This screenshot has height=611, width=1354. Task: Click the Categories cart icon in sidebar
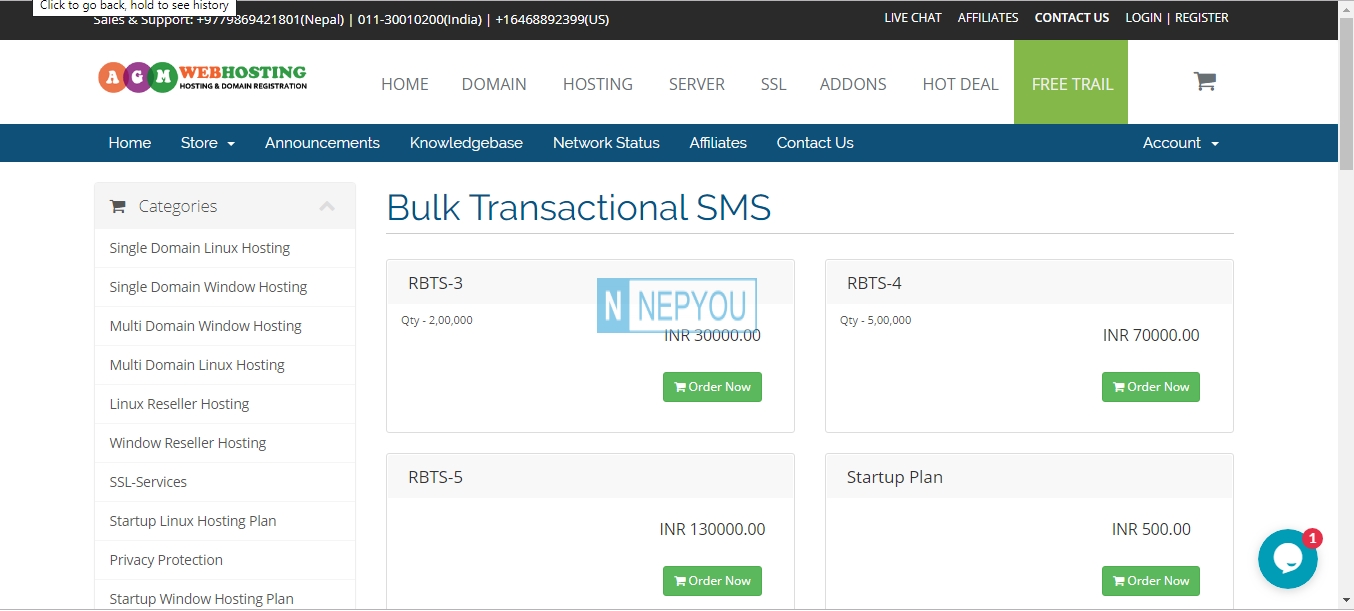coord(118,206)
